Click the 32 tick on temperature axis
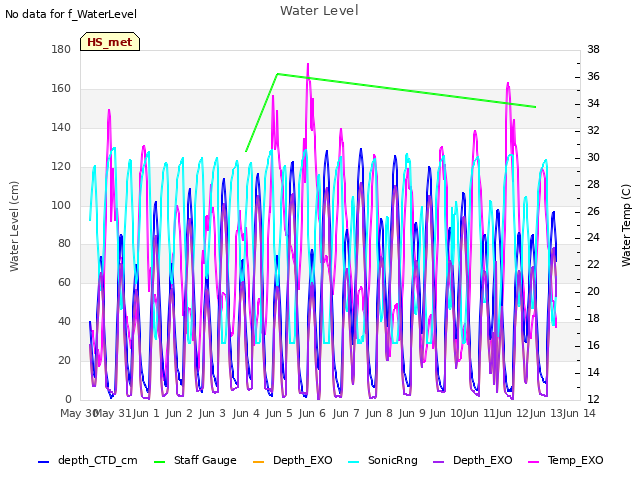Screen dimensions: 640x480 [593, 130]
